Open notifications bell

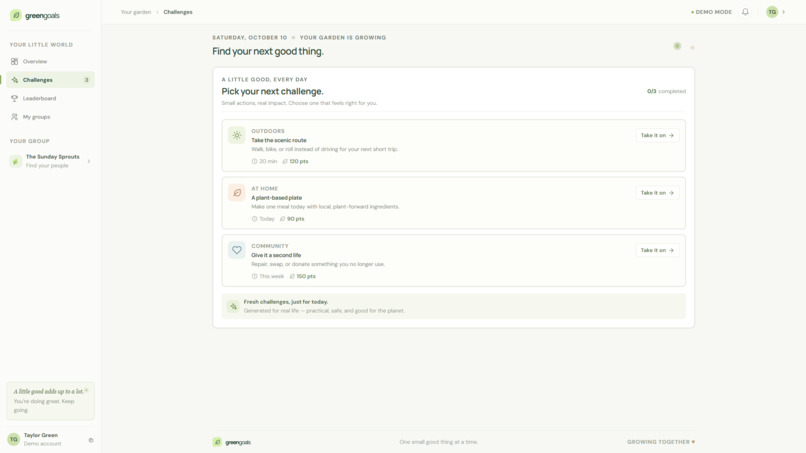coord(745,12)
